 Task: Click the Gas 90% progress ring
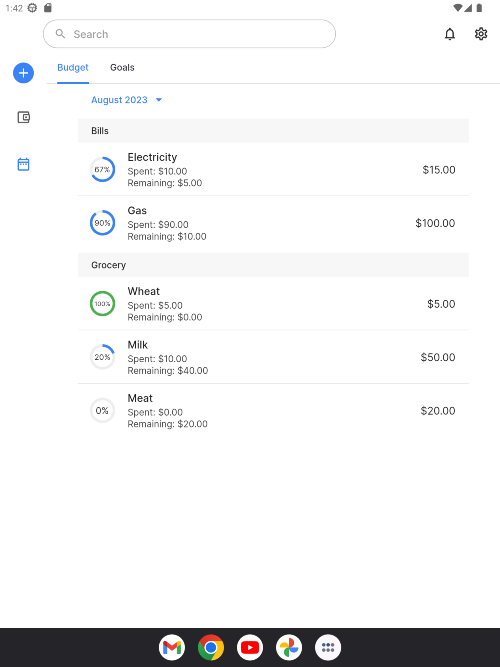(x=103, y=223)
